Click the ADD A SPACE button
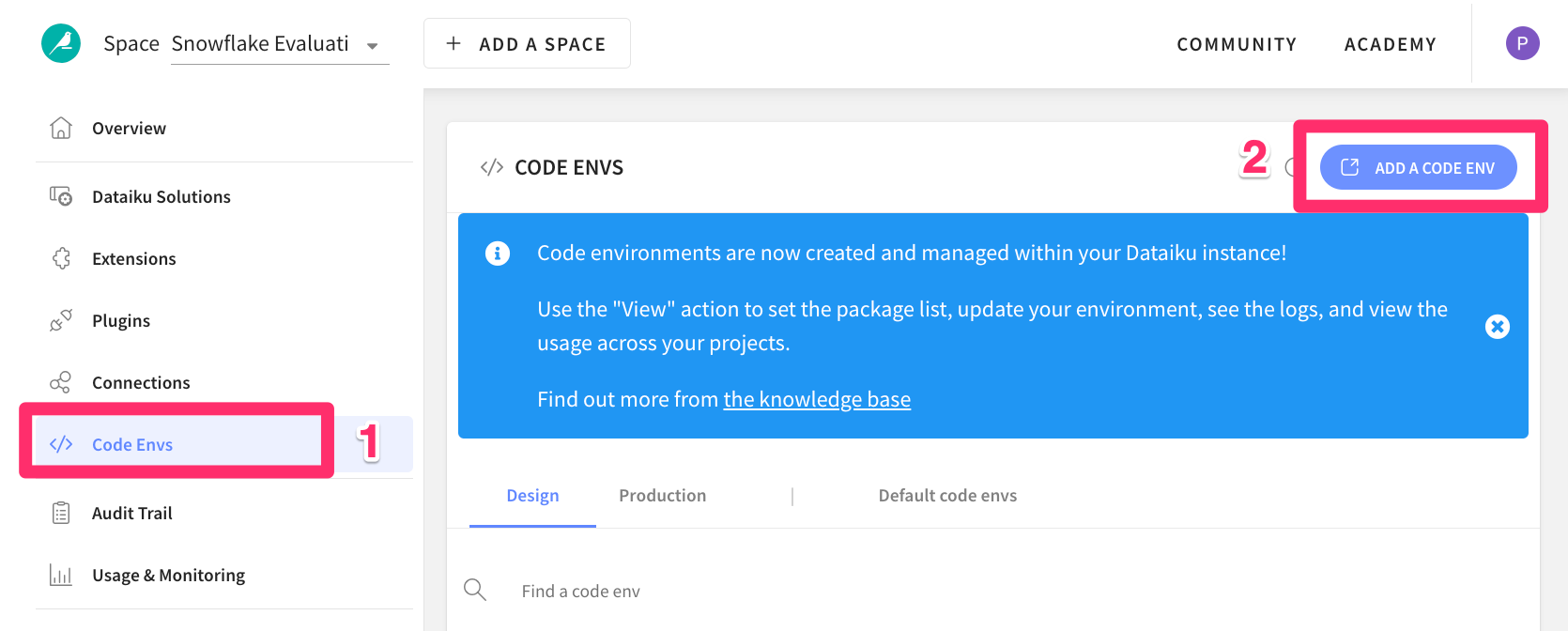 (527, 43)
